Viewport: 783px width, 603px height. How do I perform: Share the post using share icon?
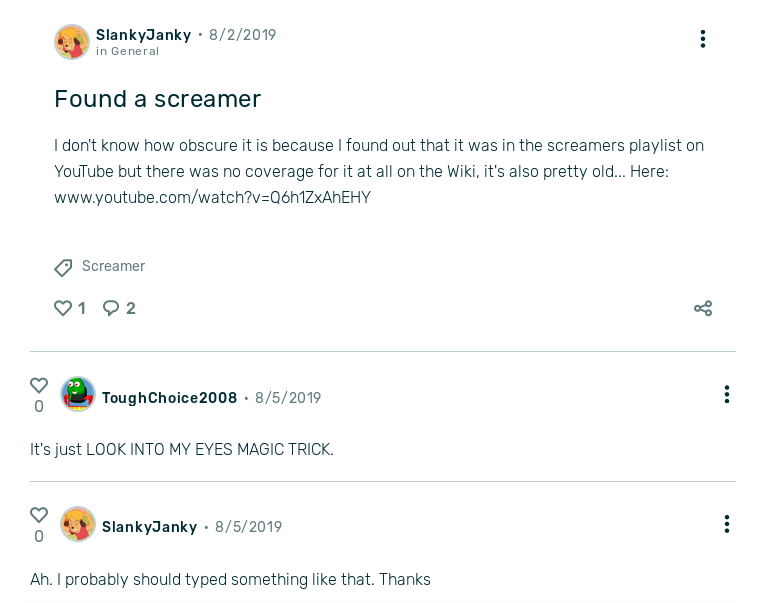coord(703,308)
